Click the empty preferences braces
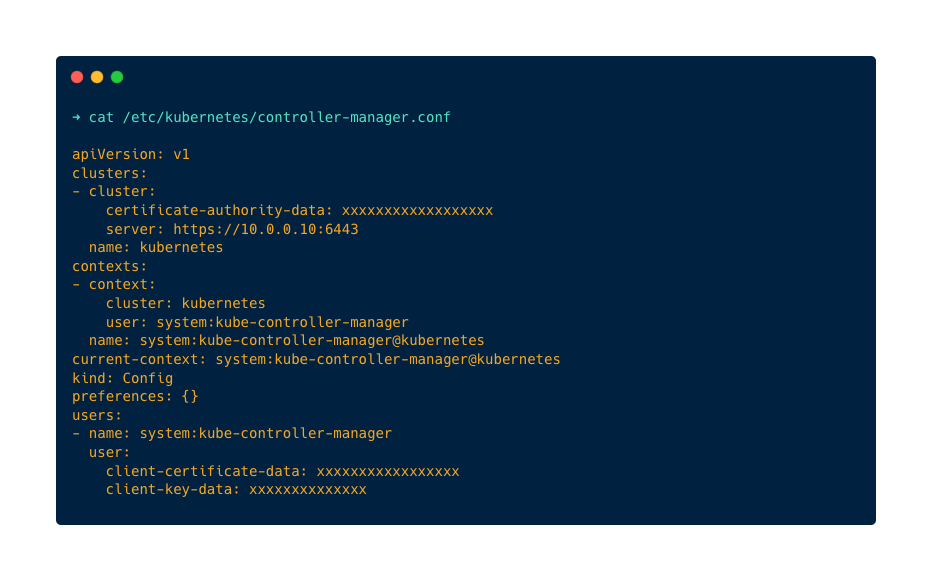This screenshot has height=581, width=932. [190, 396]
